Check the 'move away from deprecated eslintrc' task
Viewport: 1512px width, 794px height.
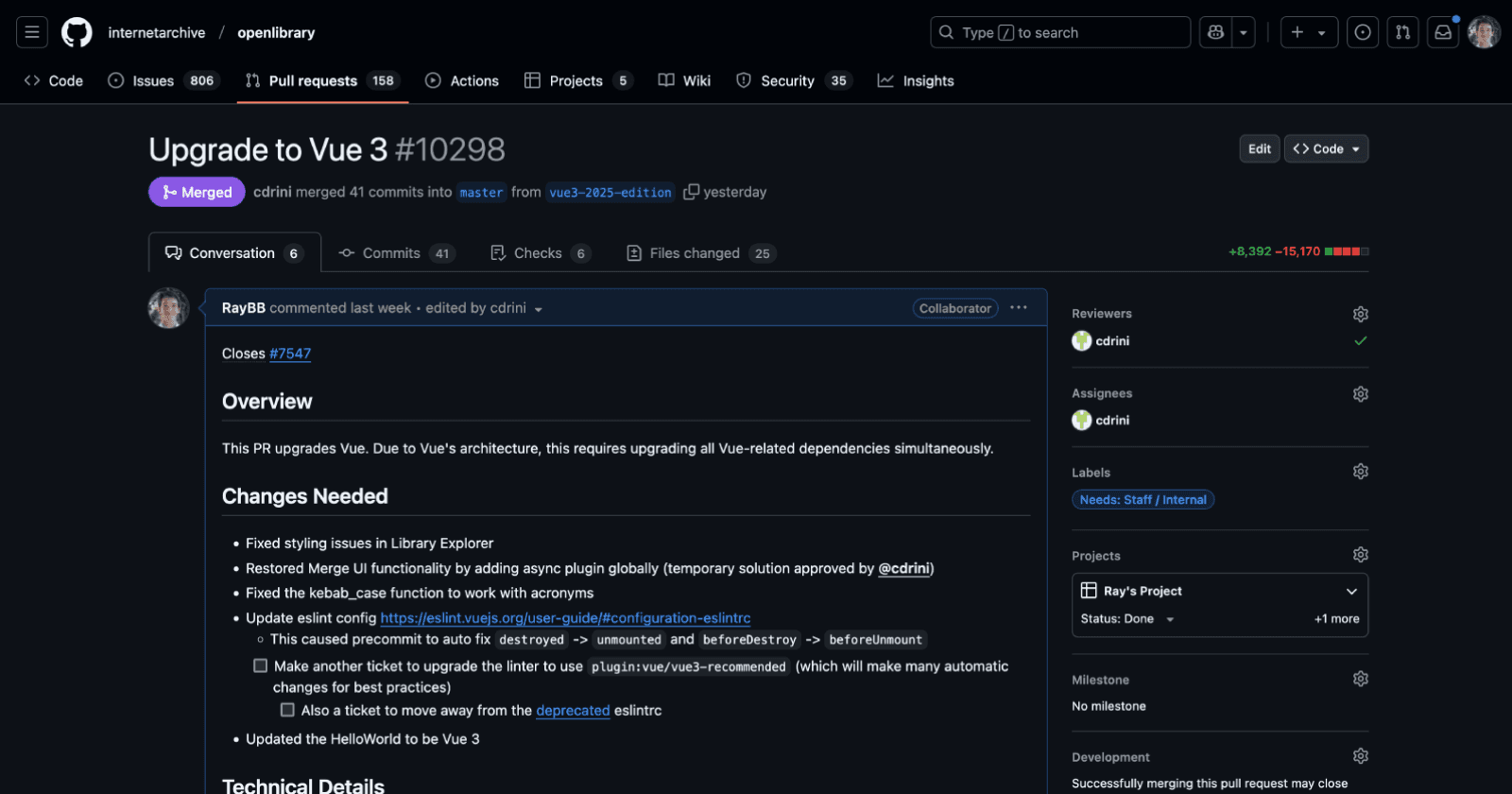click(287, 710)
